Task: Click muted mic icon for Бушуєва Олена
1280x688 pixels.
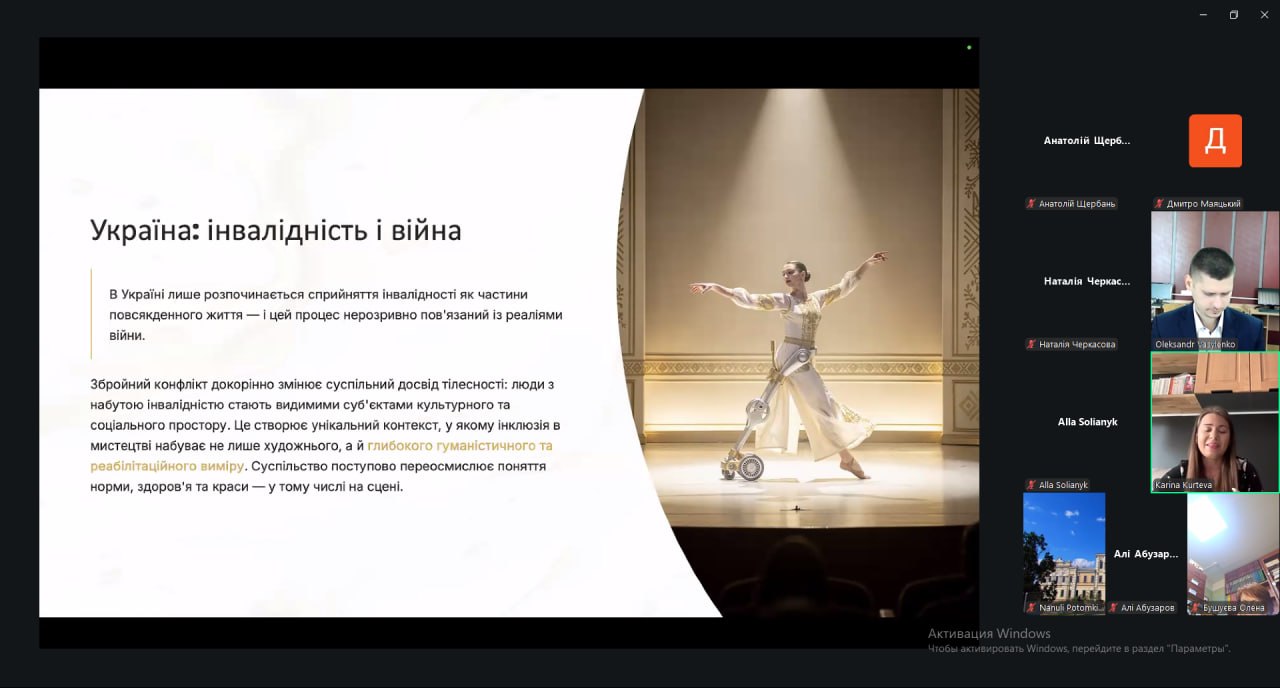Action: pyautogui.click(x=1195, y=608)
